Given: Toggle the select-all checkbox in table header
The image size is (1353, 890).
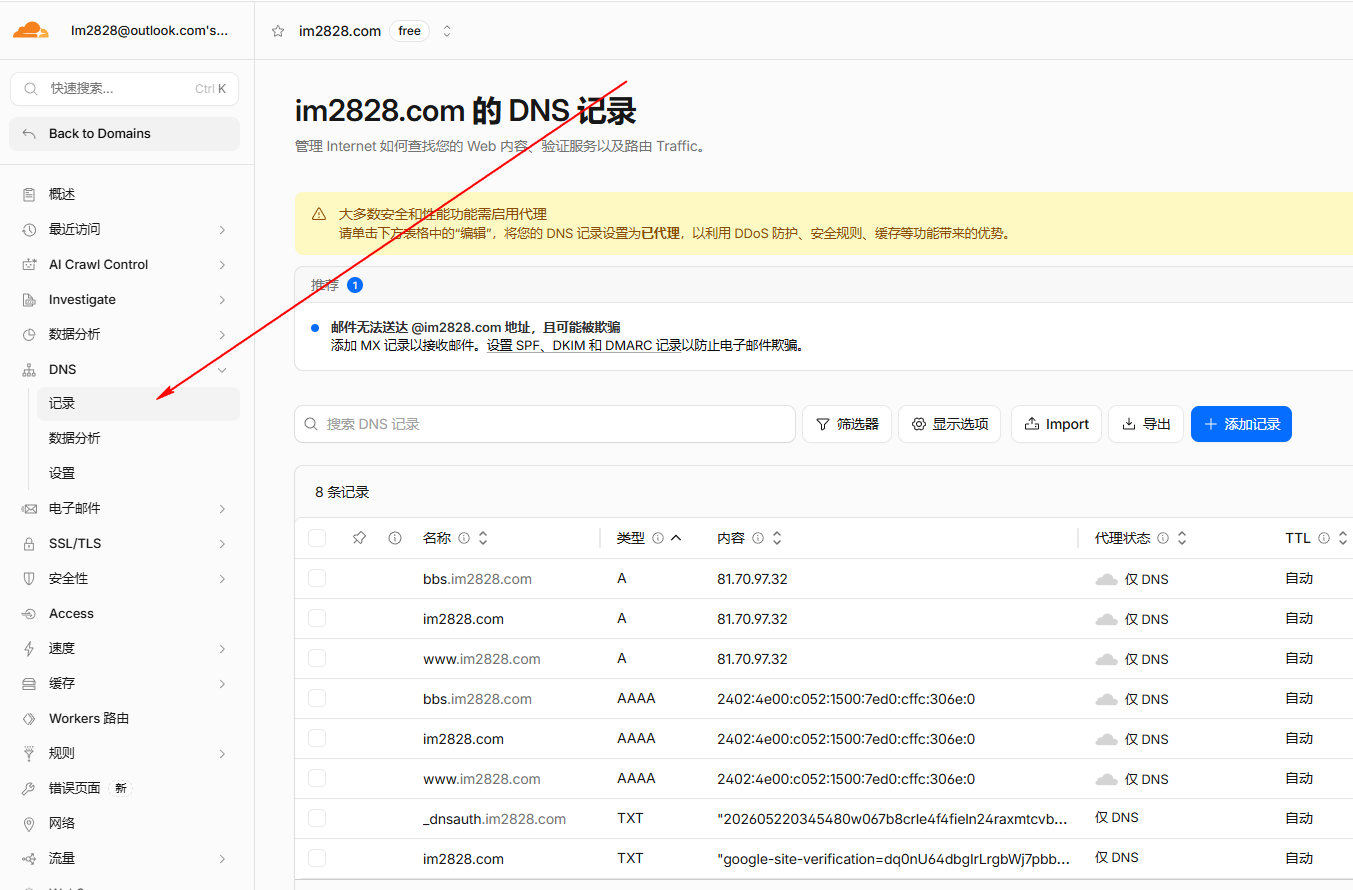Looking at the screenshot, I should [317, 538].
